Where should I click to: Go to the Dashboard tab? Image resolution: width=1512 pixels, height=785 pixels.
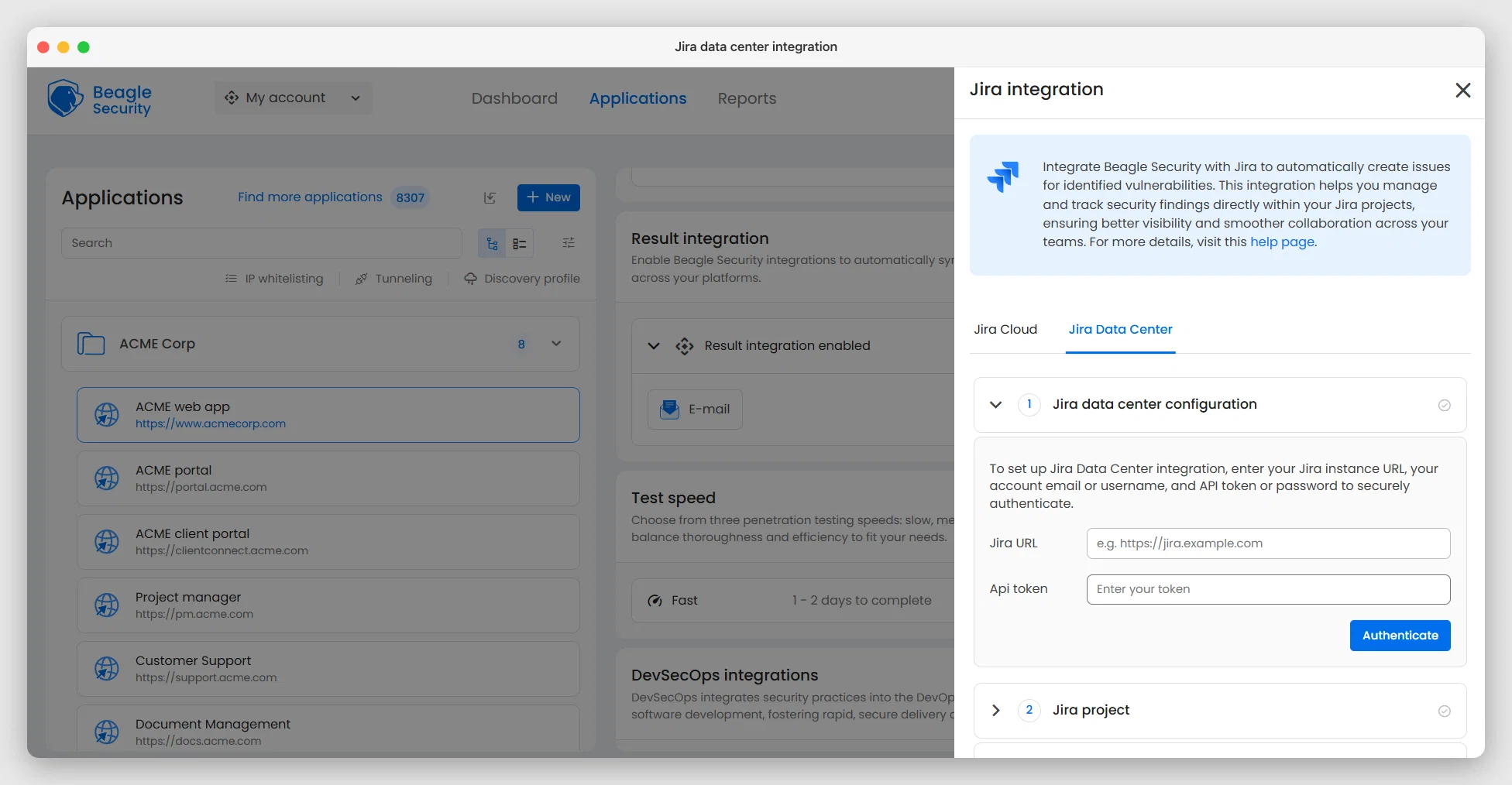(514, 98)
